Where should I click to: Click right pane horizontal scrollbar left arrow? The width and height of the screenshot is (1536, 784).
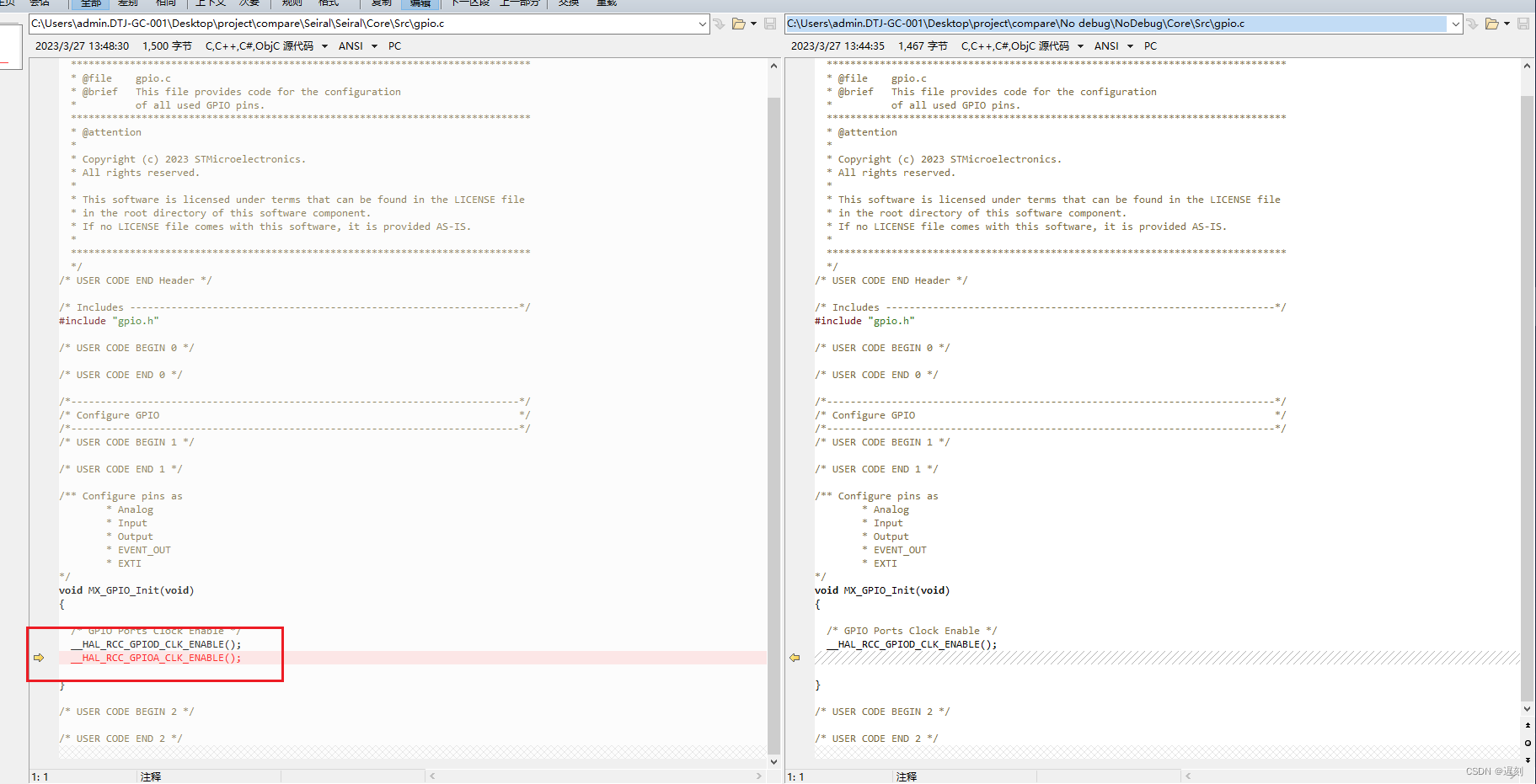1188,776
